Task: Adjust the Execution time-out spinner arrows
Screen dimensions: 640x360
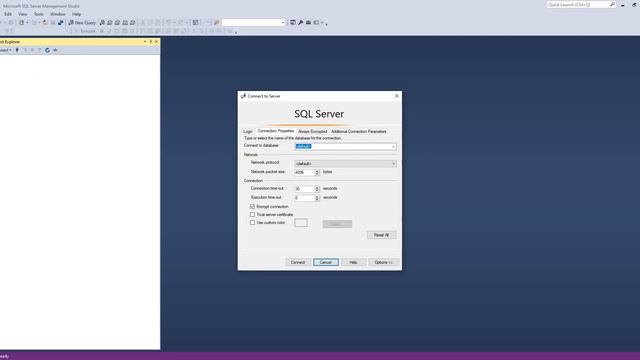Action: click(317, 198)
